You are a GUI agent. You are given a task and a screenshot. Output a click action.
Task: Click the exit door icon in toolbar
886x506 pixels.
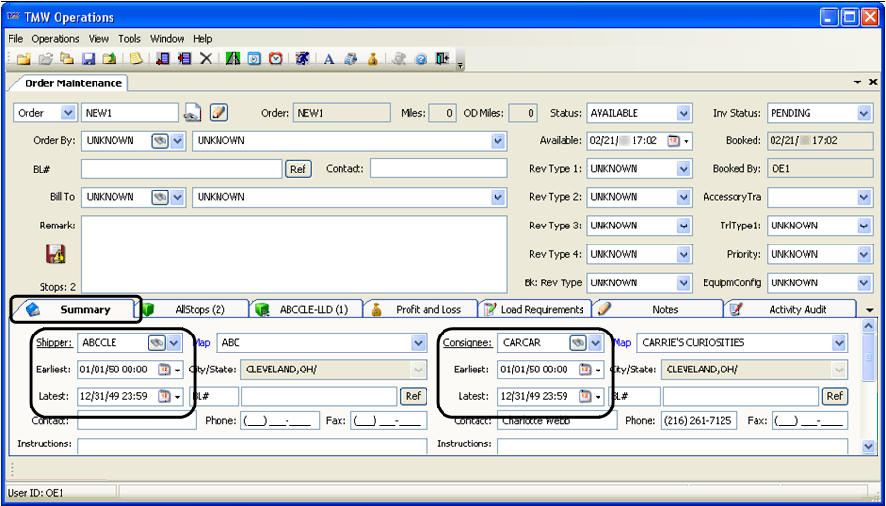tap(442, 59)
